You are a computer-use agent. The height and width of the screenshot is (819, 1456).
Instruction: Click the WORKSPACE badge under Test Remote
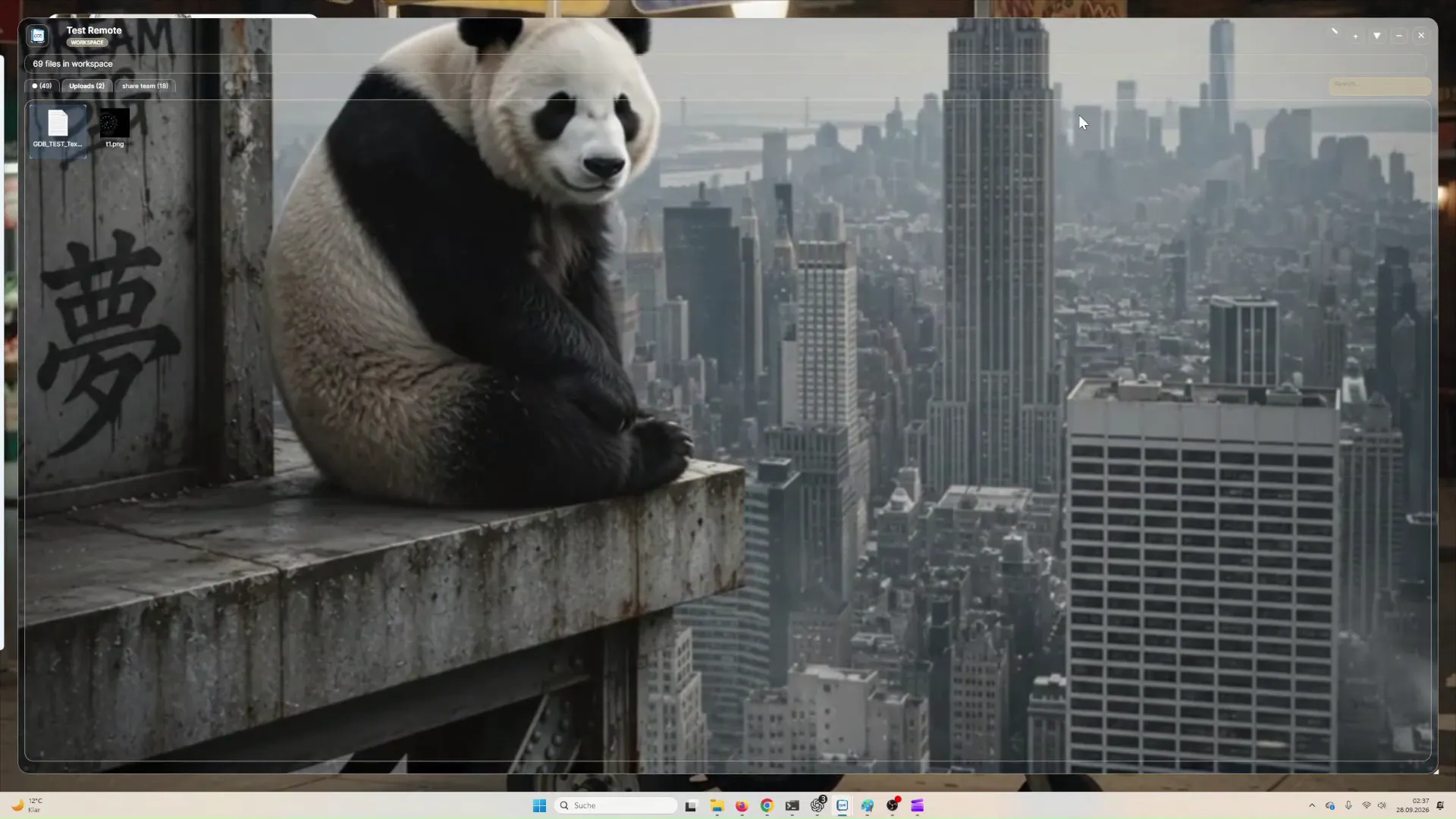pos(87,42)
